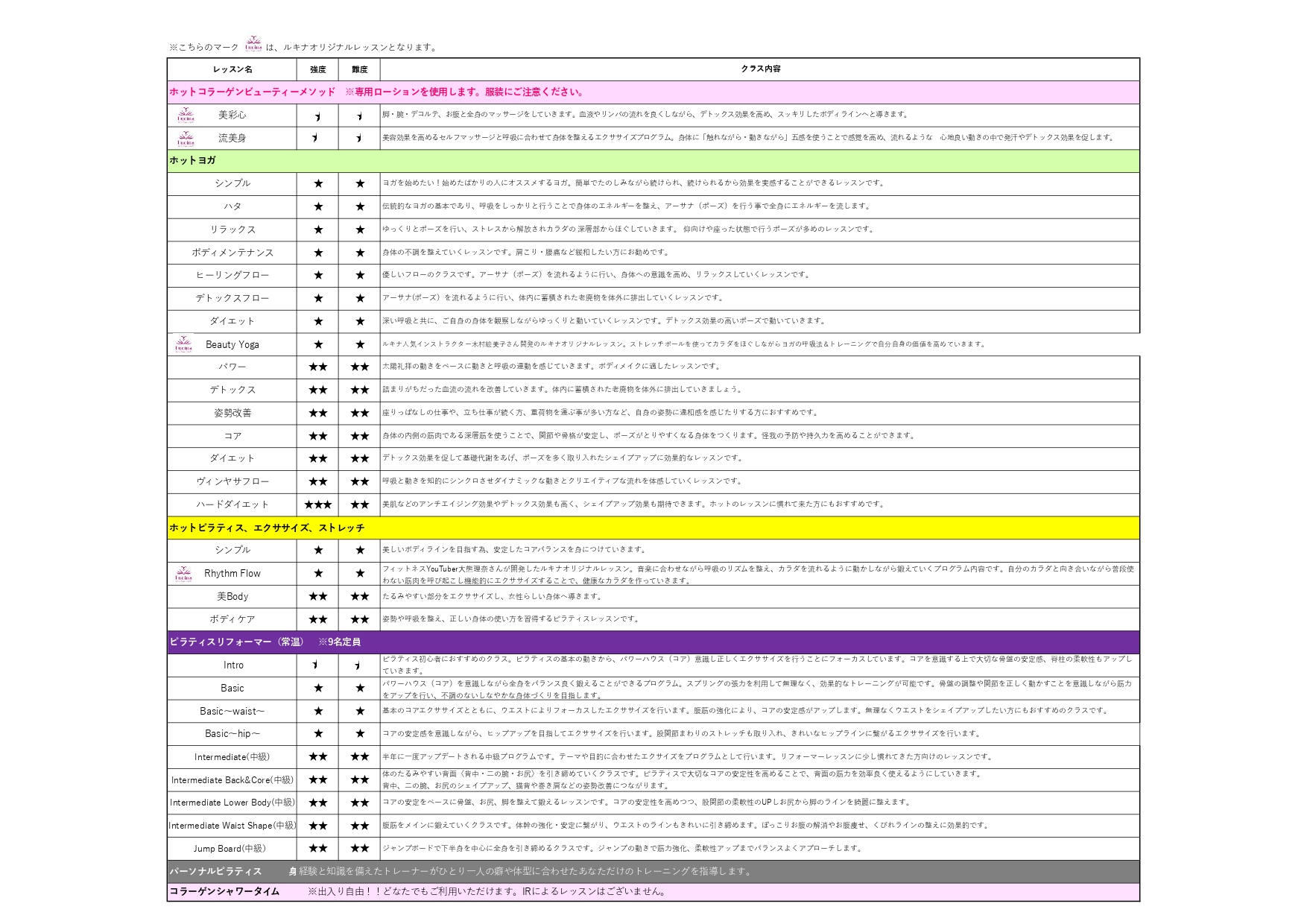1307x924 pixels.
Task: Click the gray パーソナルピラティス row
Action: coord(653,871)
